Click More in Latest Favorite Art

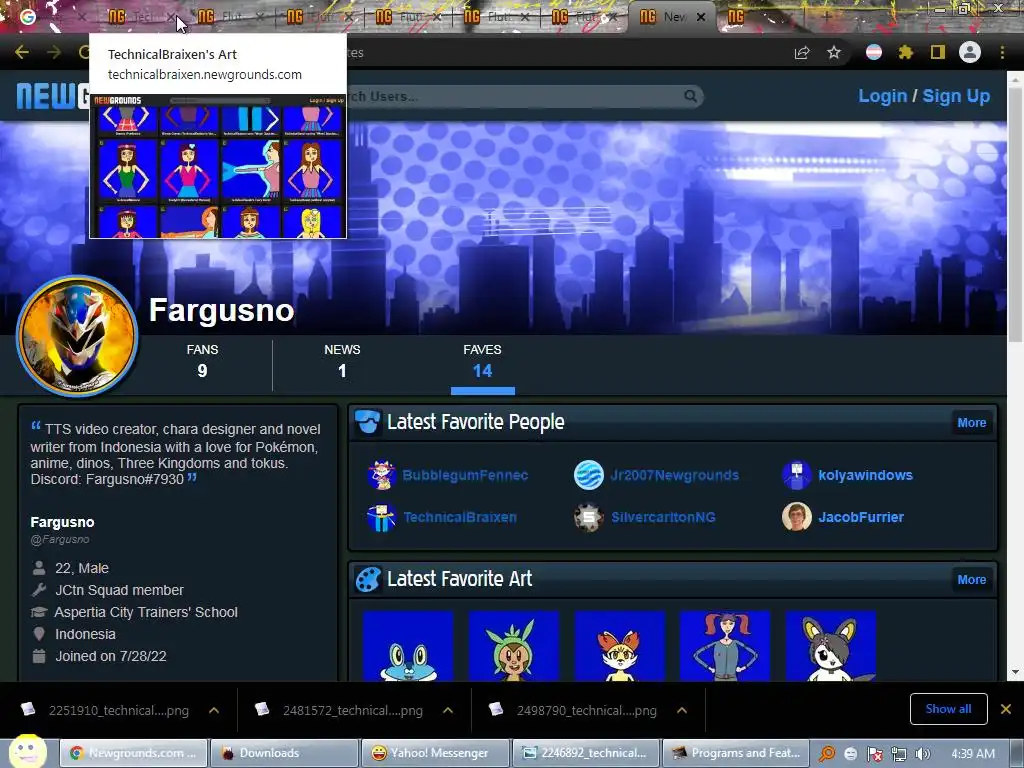[x=972, y=579]
